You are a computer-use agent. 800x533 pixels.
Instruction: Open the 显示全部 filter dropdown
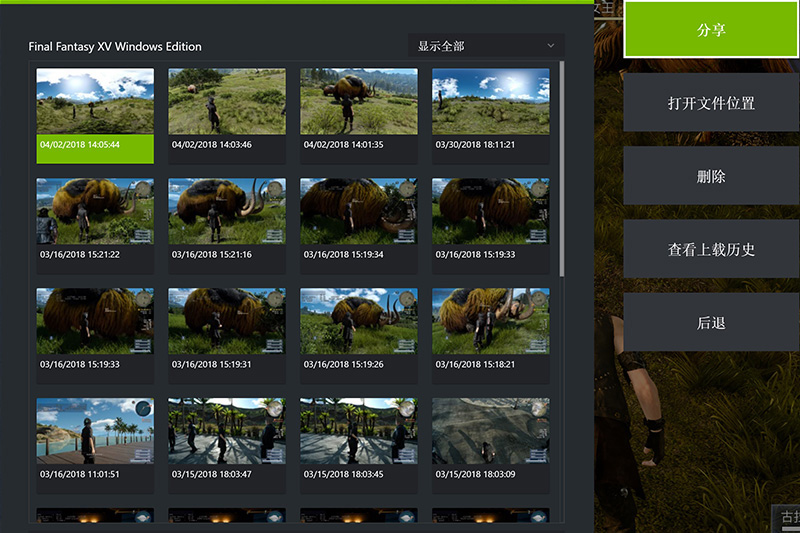point(486,46)
